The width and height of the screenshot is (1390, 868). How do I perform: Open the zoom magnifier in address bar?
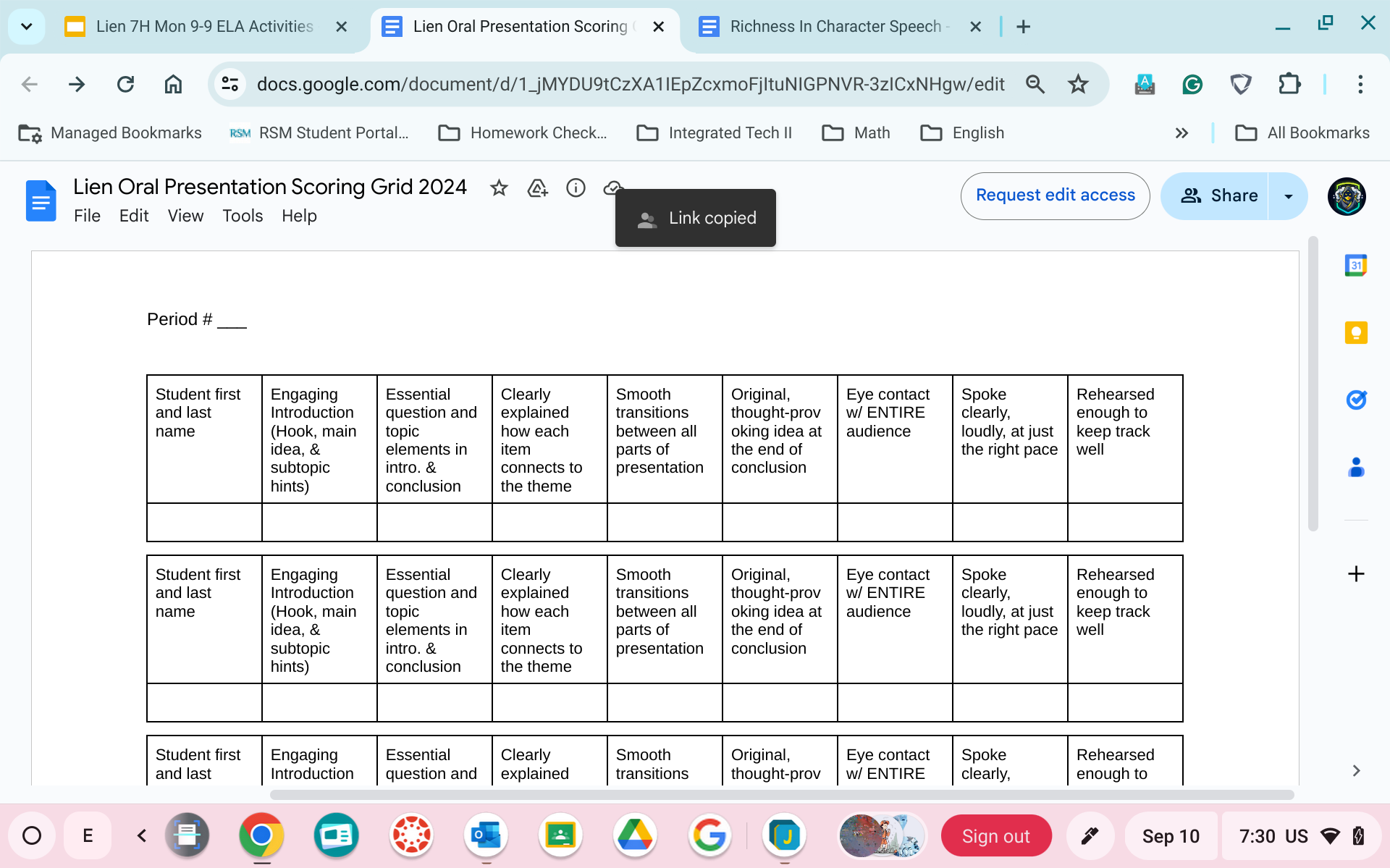point(1035,85)
